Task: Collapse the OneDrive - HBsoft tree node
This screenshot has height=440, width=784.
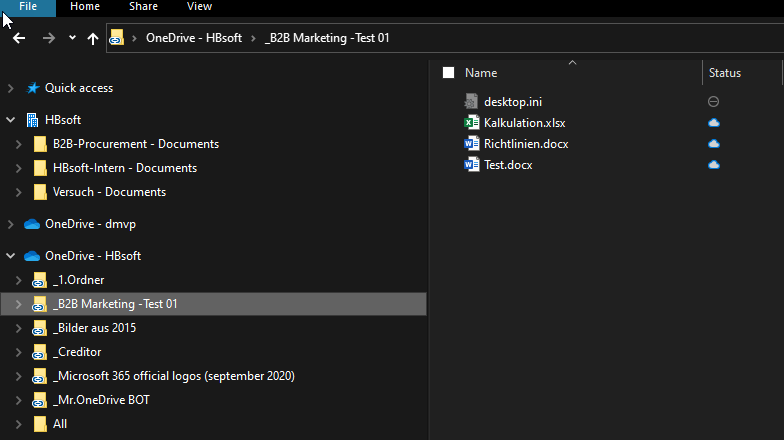Action: (x=10, y=256)
